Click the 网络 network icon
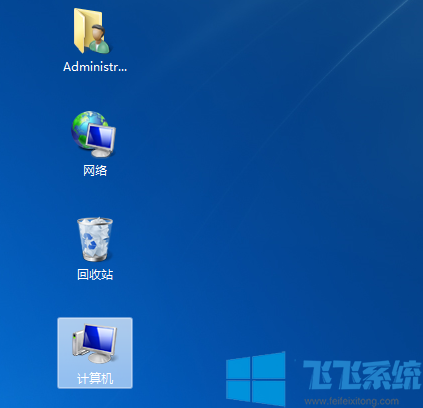Viewport: 423px width, 408px height. pos(94,134)
